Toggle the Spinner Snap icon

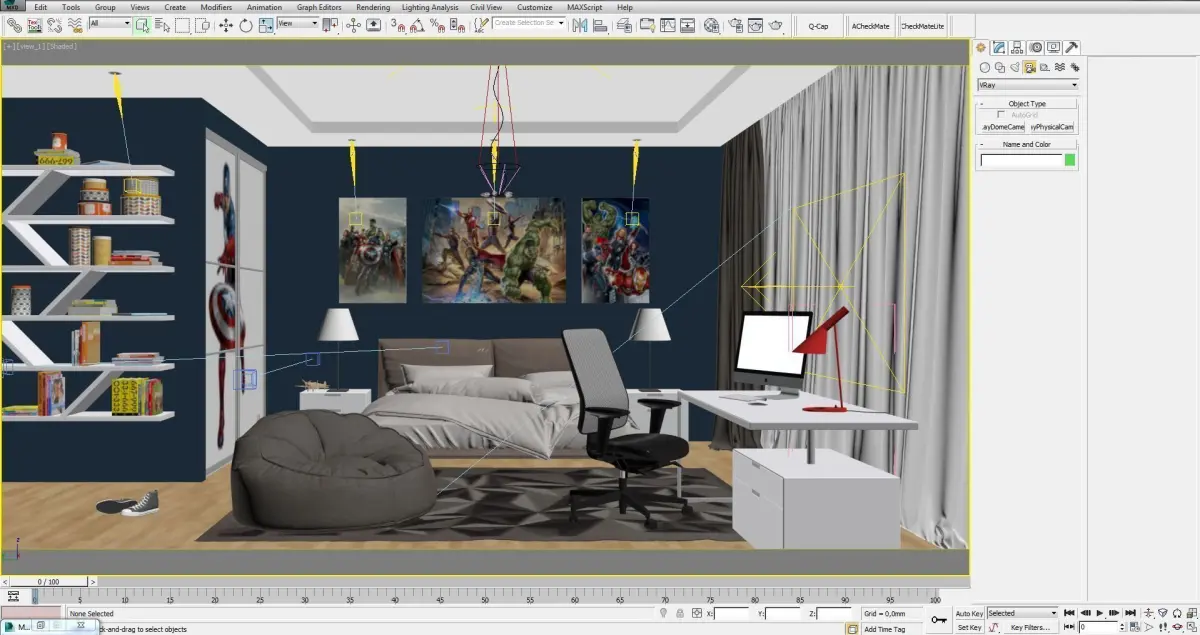[x=457, y=24]
